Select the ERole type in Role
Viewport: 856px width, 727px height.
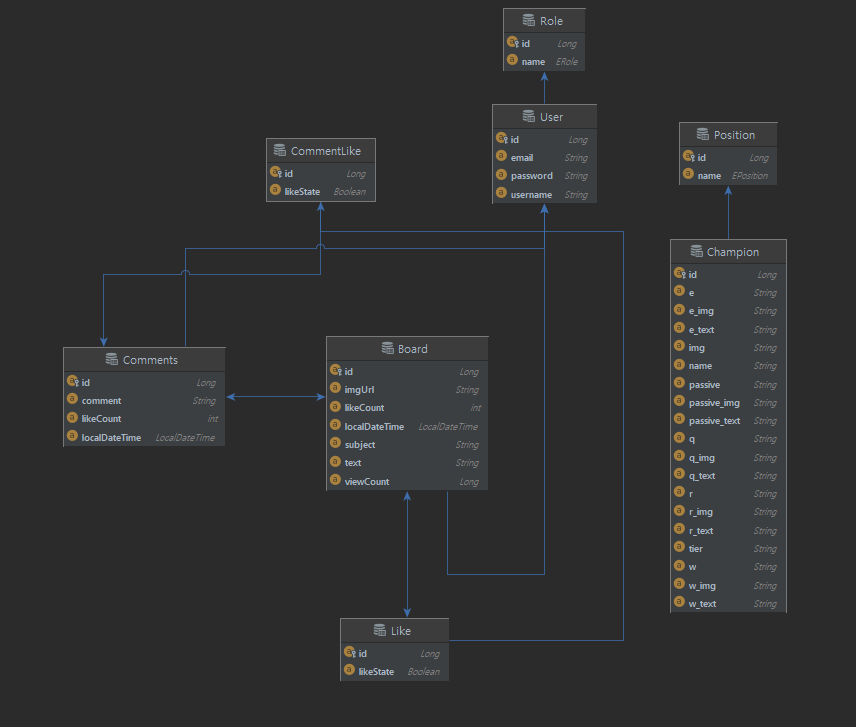tap(567, 62)
